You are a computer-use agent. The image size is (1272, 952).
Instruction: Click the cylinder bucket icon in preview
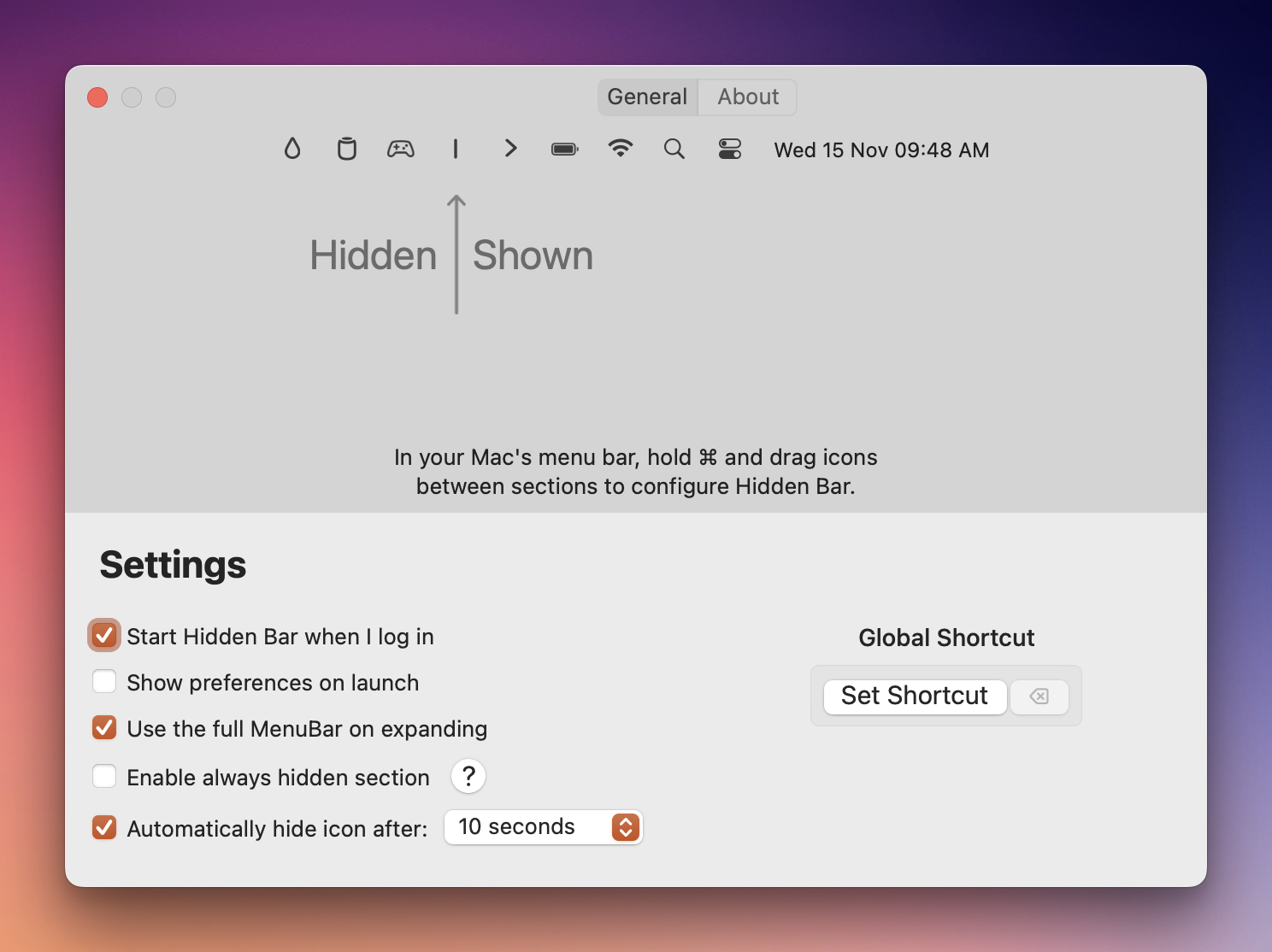coord(346,149)
